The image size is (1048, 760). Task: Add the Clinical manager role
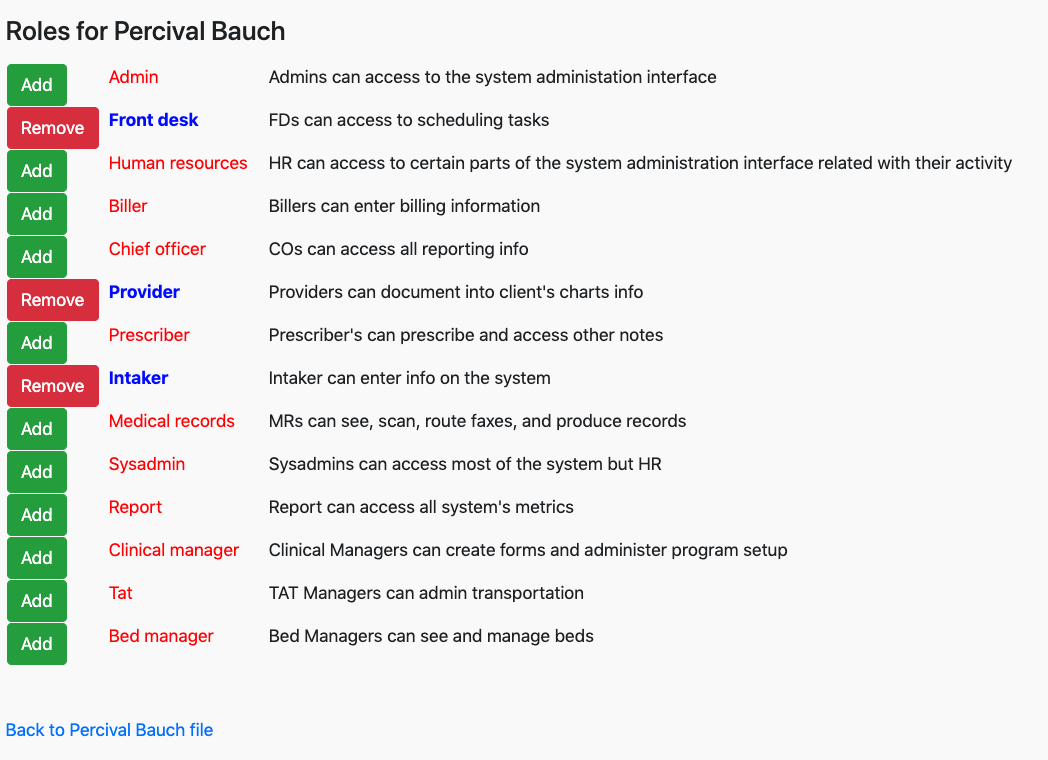point(37,558)
